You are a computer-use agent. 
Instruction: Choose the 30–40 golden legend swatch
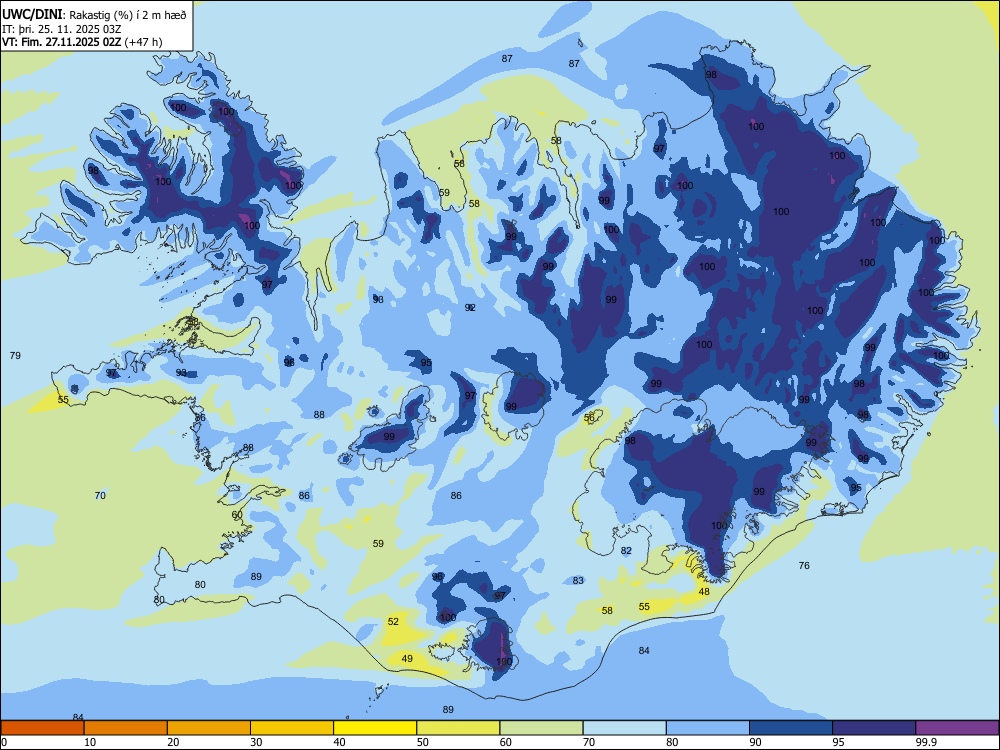[x=292, y=728]
